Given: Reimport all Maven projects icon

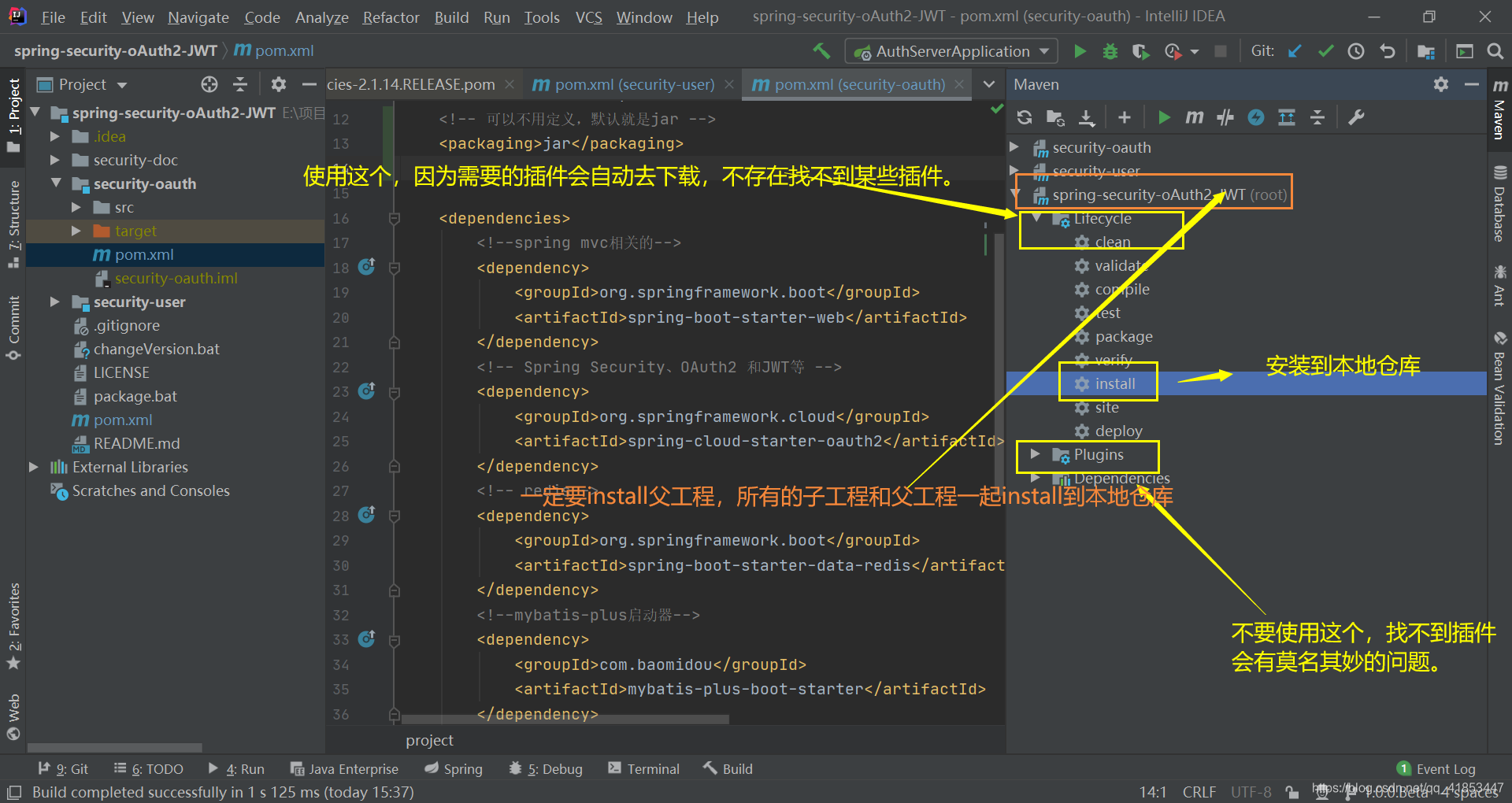Looking at the screenshot, I should 1025,117.
